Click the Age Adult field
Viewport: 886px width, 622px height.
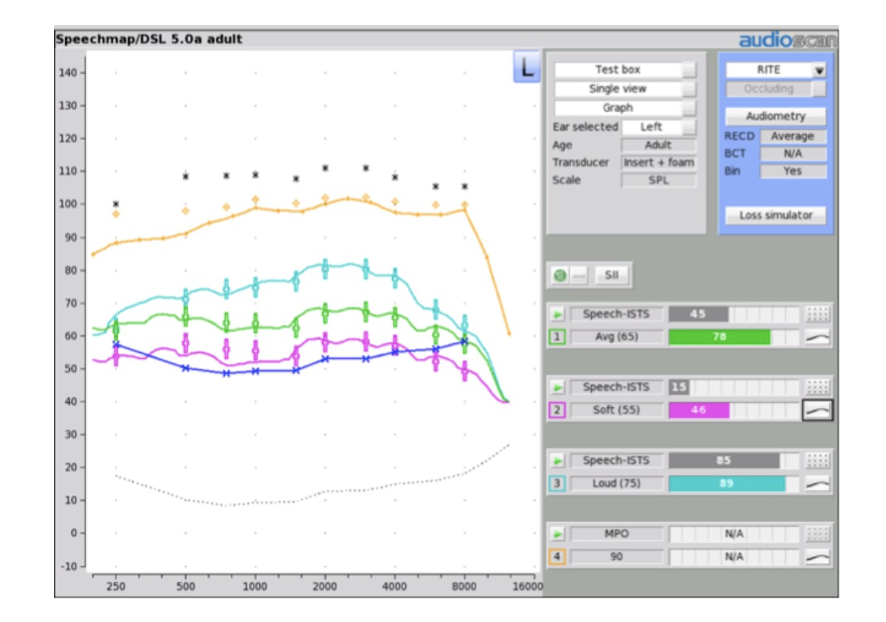click(658, 145)
